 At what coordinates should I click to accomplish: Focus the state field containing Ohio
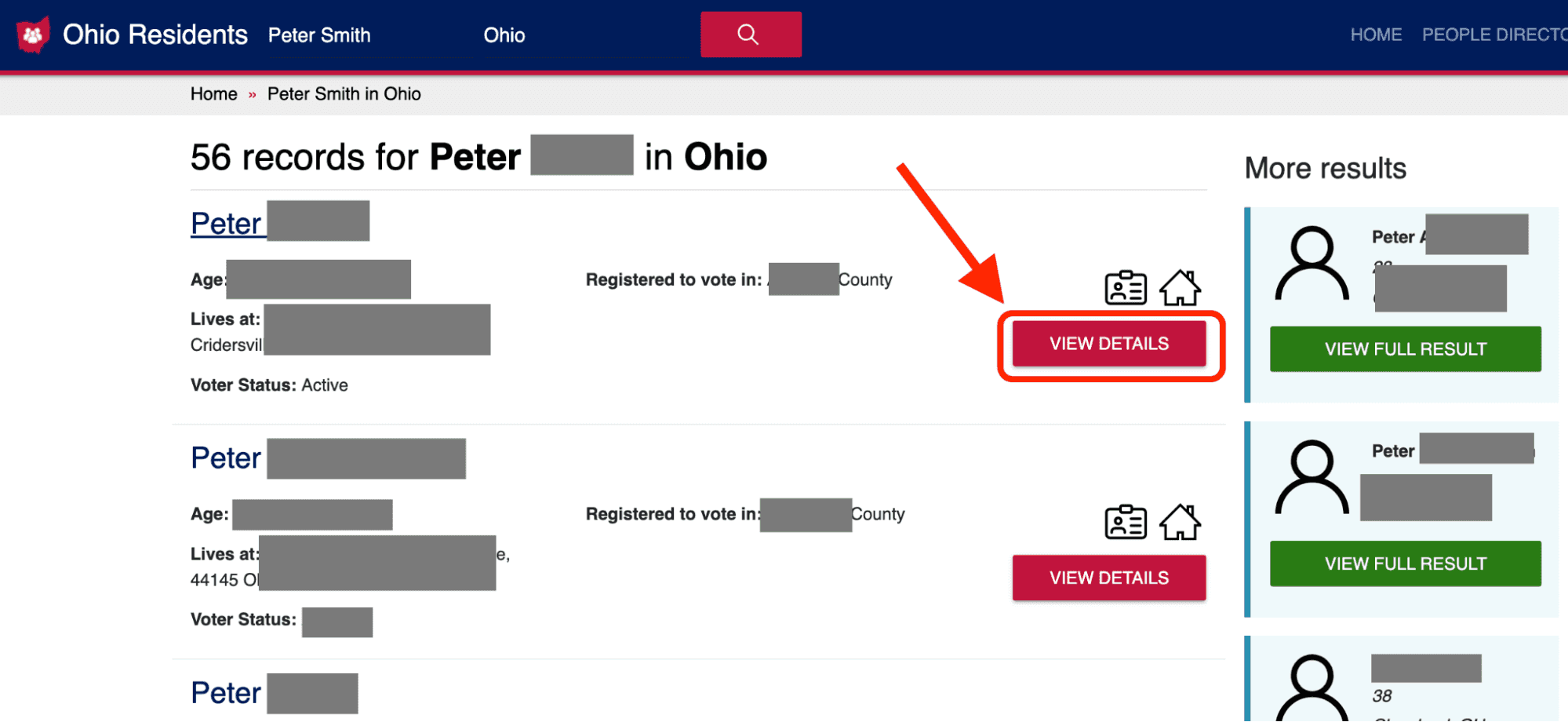point(584,35)
